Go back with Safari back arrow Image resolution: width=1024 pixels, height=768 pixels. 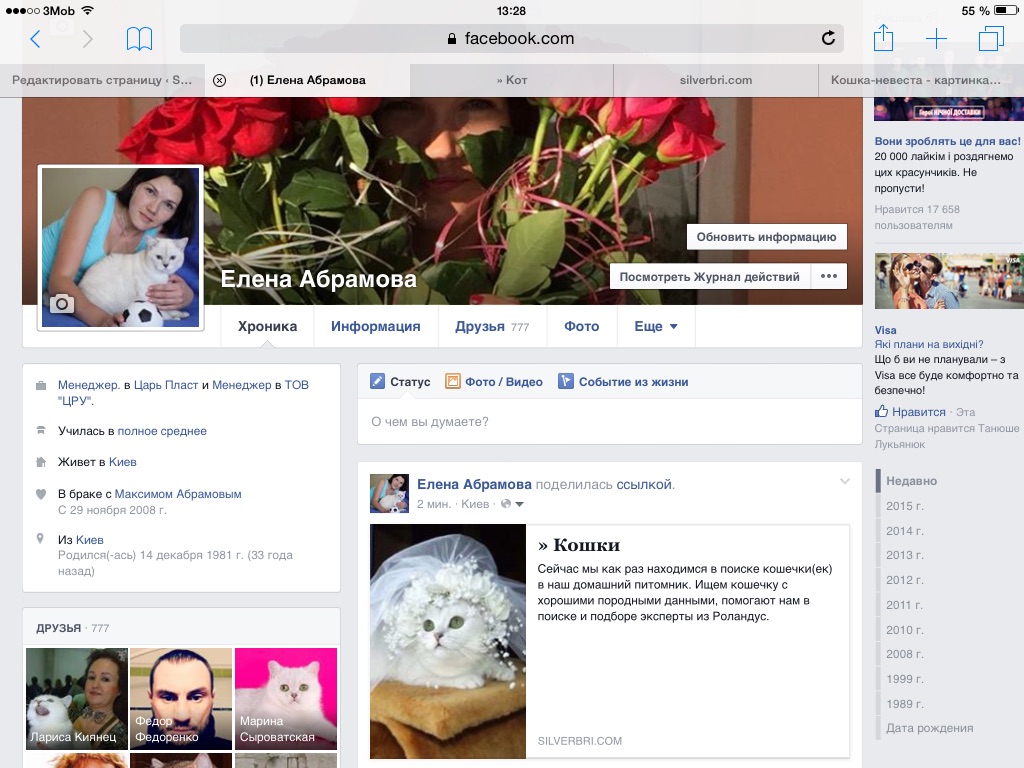[x=35, y=39]
